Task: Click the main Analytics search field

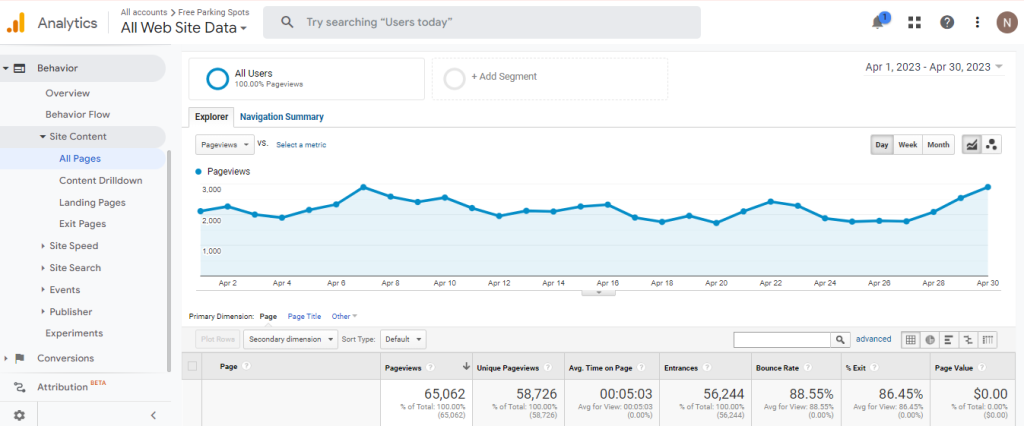Action: point(482,22)
